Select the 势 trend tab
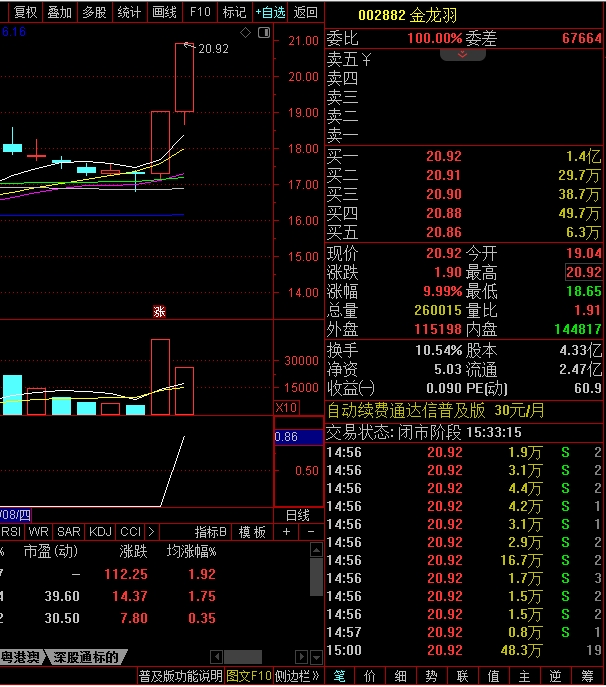606x687 pixels. [431, 676]
